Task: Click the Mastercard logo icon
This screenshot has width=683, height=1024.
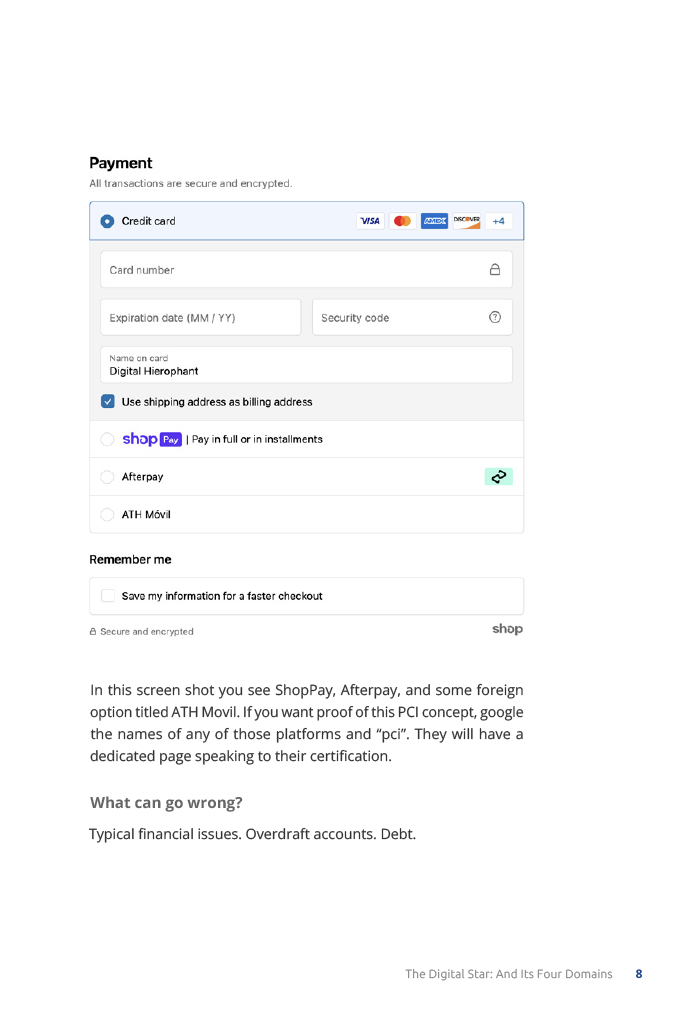Action: tap(403, 221)
